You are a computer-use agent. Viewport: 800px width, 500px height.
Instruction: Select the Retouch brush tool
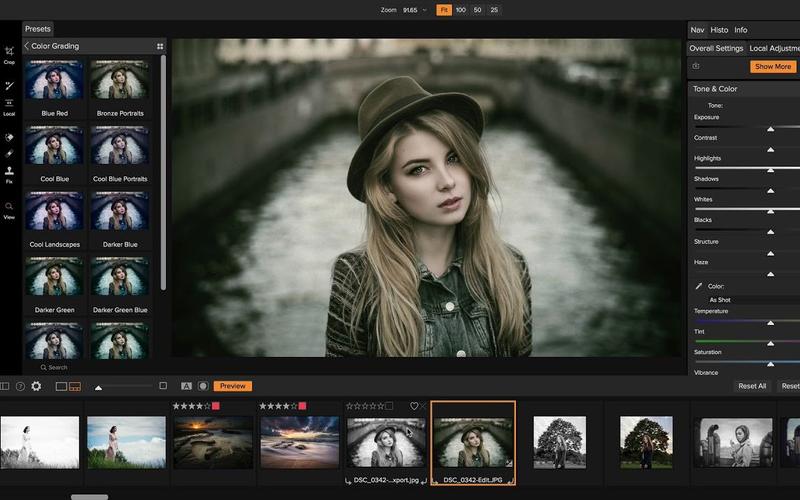(9, 154)
